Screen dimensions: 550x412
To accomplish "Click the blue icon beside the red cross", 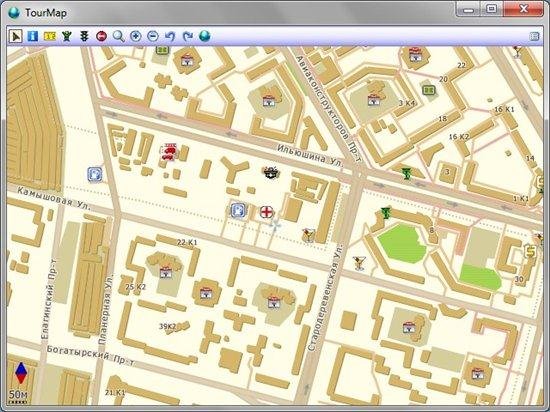I will pos(239,210).
